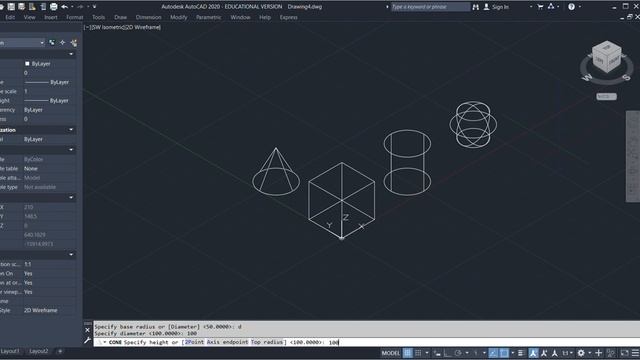Viewport: 640px width, 360px height.
Task: Toggle Dynamic Input in status bar
Action: tap(437, 353)
